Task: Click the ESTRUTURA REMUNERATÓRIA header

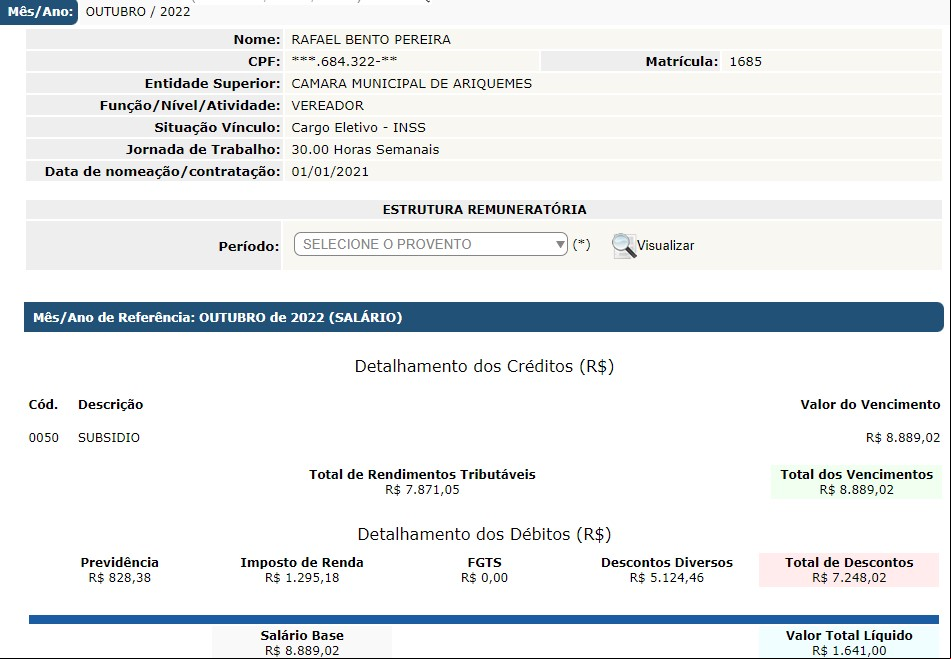Action: click(x=484, y=210)
